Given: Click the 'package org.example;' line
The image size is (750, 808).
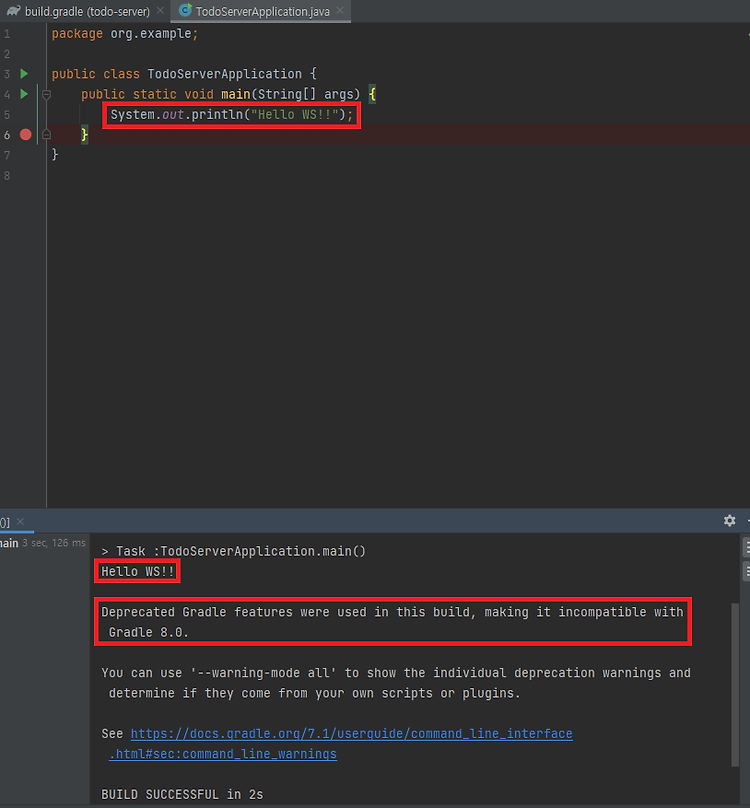Looking at the screenshot, I should (125, 33).
